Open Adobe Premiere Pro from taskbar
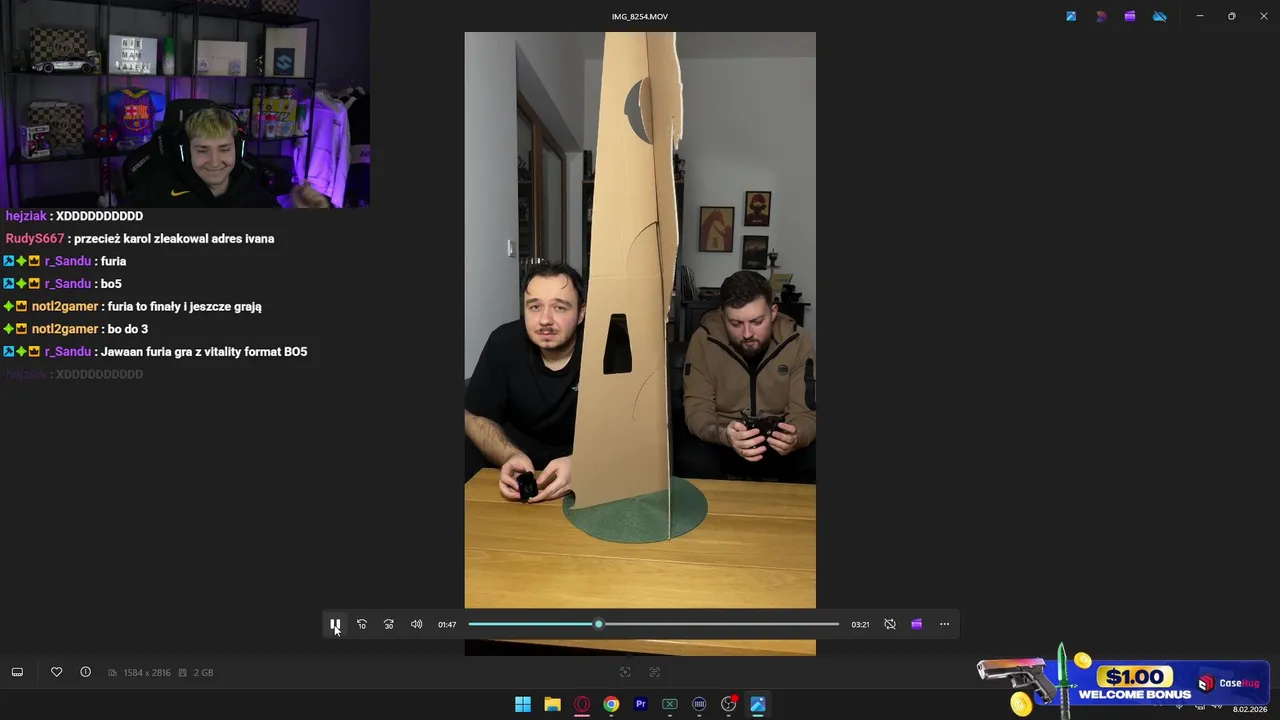This screenshot has width=1280, height=720. 641,704
